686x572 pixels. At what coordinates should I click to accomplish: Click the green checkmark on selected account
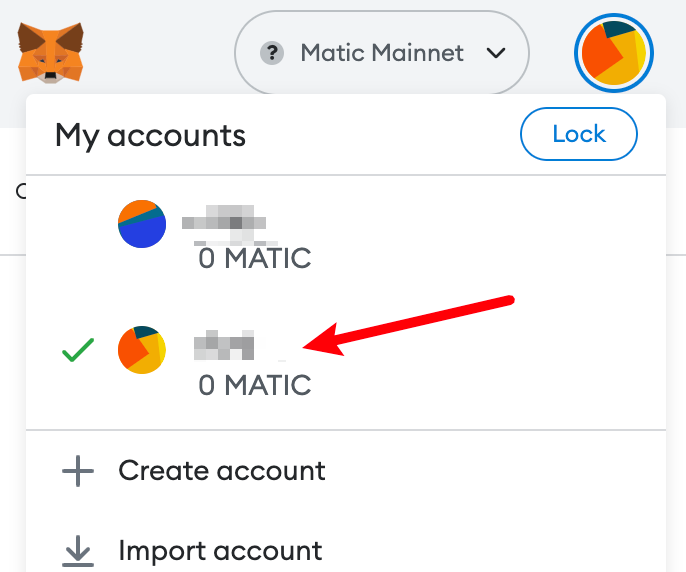tap(78, 350)
